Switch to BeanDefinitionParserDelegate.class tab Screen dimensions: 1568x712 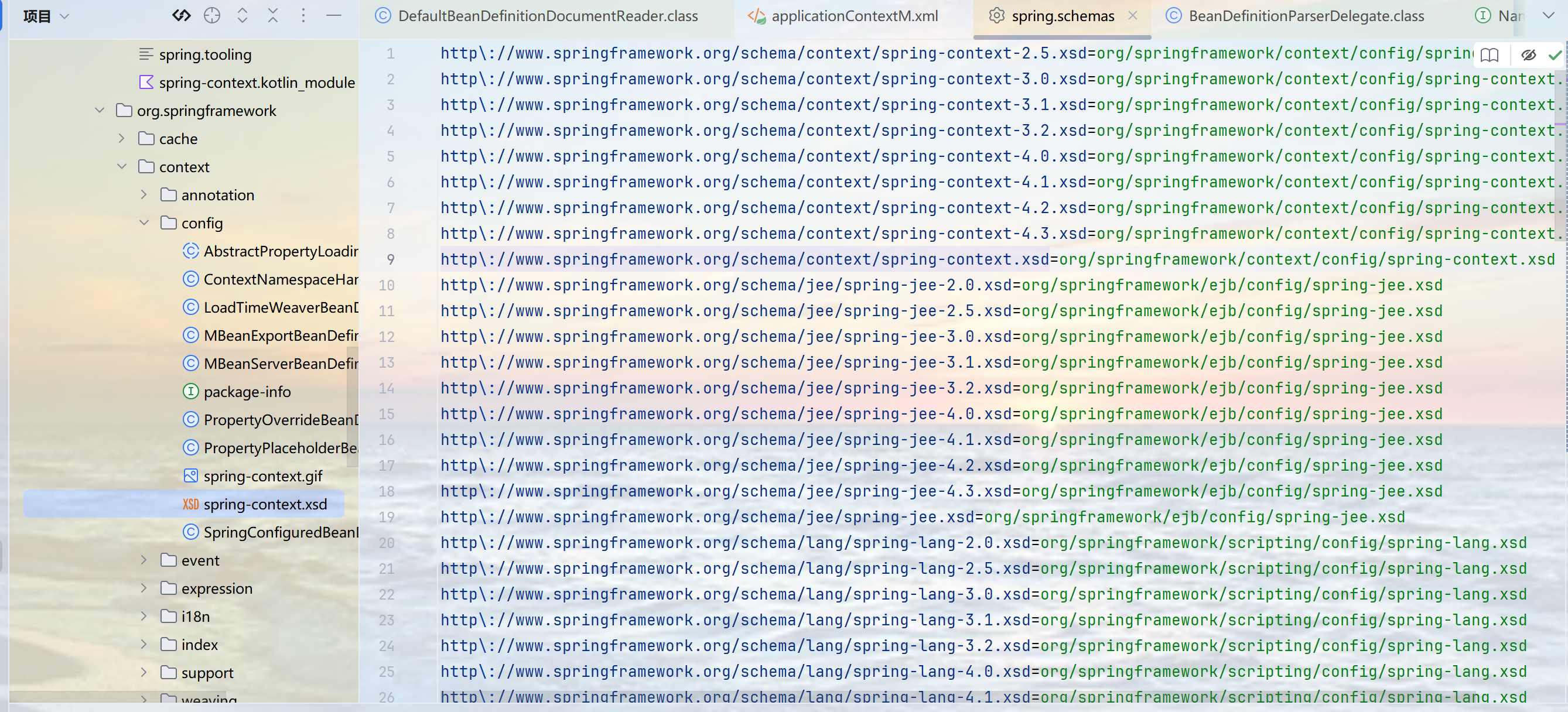pos(1306,16)
